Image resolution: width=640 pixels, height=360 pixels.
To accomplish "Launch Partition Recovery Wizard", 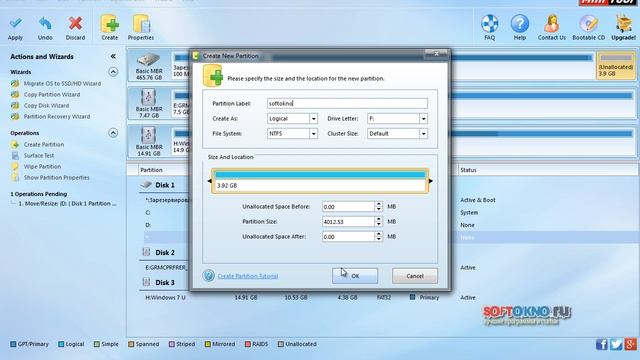I will tap(57, 116).
